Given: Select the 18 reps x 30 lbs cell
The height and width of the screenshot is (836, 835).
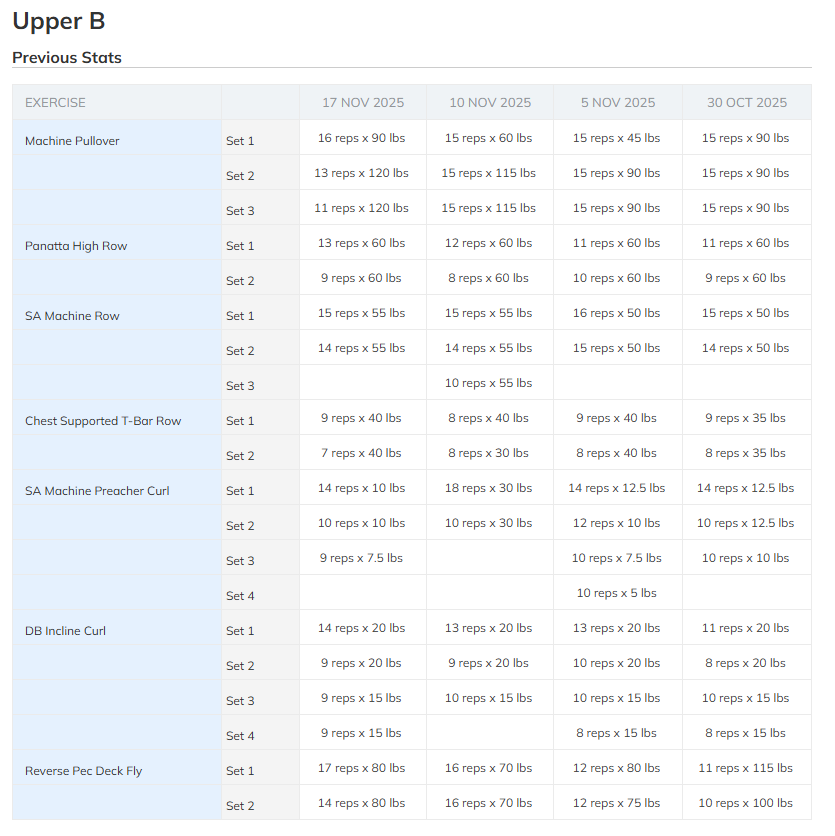Looking at the screenshot, I should [x=488, y=488].
